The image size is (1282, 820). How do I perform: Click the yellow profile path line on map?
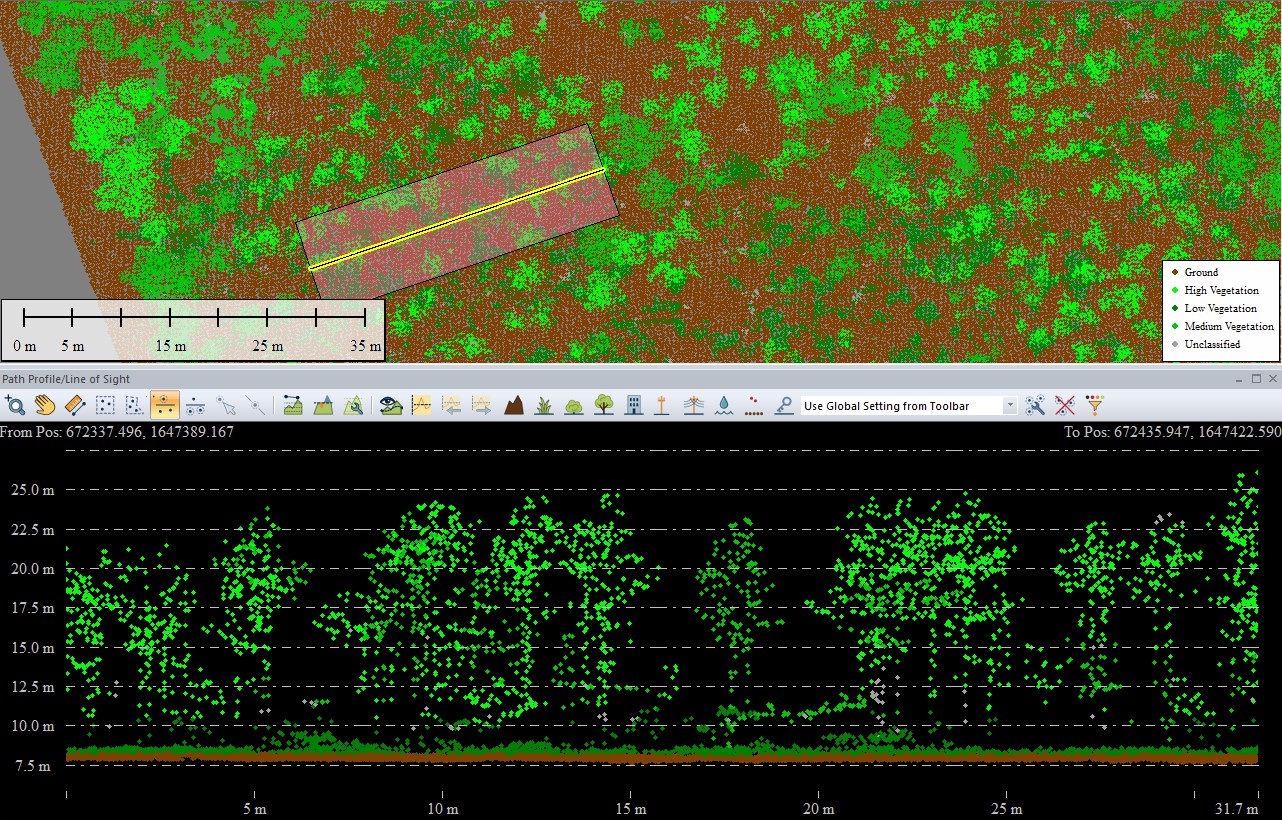click(458, 219)
